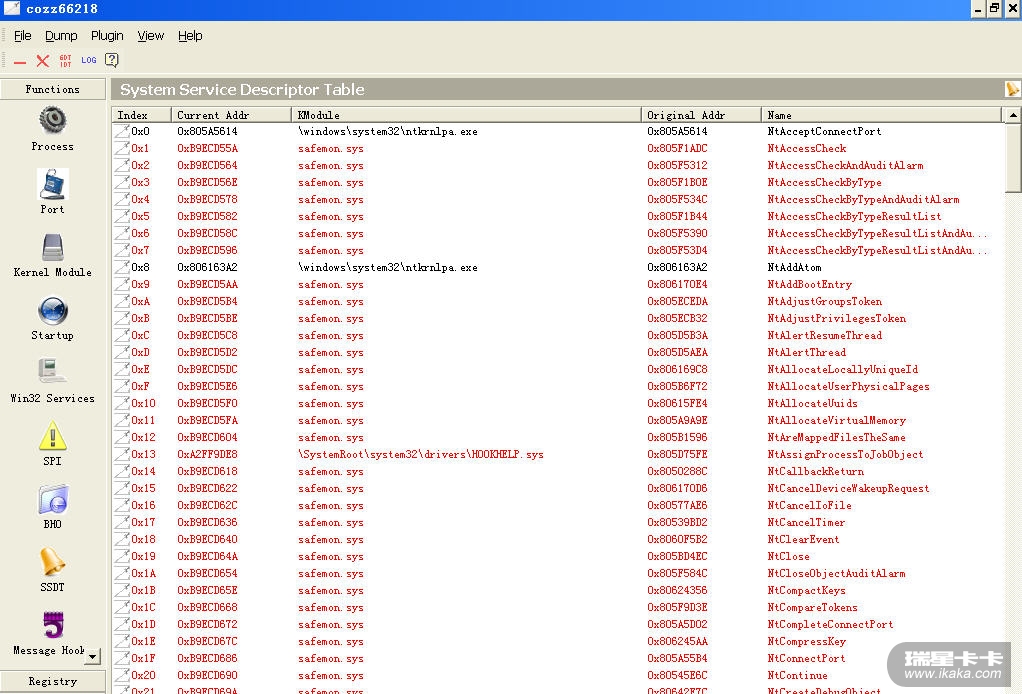Show Win32 Services list
The height and width of the screenshot is (694, 1022).
point(52,374)
